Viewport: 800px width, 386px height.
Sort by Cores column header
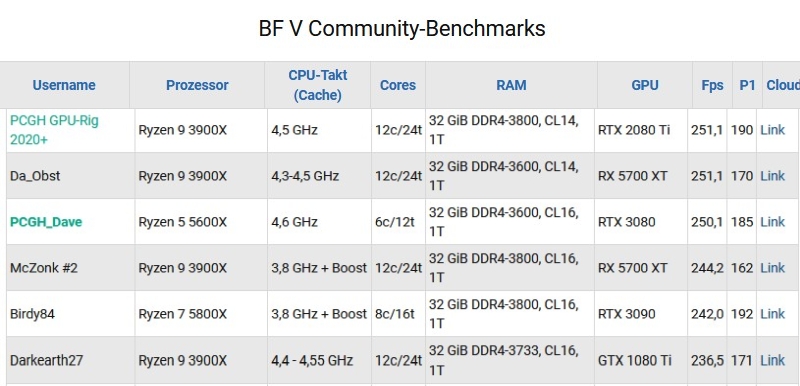tap(398, 85)
